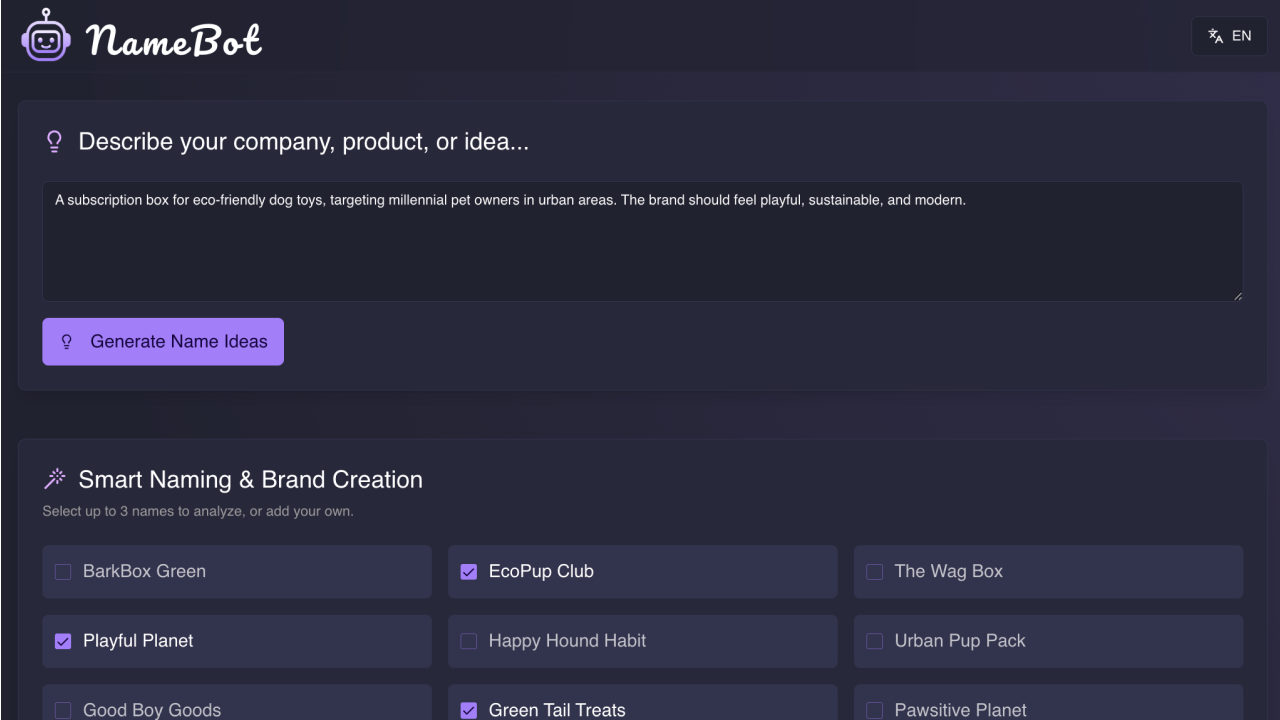
Task: Check the Good Boy Goods checkbox
Action: pyautogui.click(x=63, y=710)
